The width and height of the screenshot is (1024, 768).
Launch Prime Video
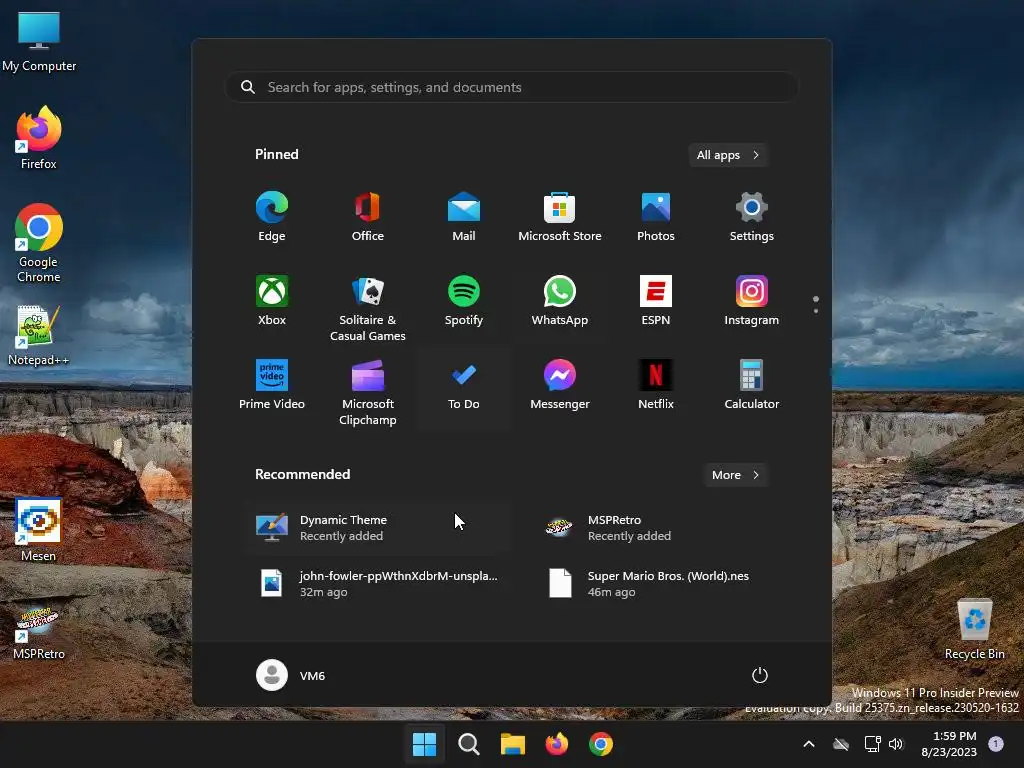[x=272, y=385]
